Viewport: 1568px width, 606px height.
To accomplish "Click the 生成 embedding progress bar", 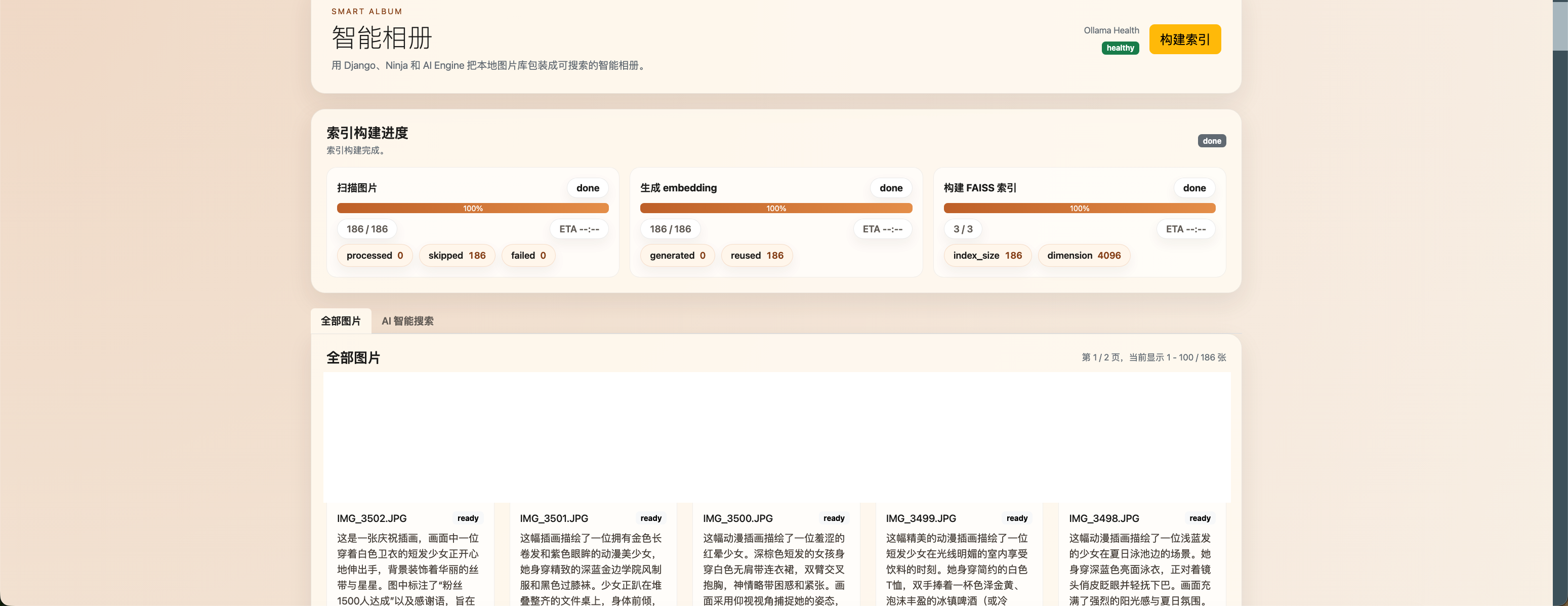I will [x=776, y=208].
